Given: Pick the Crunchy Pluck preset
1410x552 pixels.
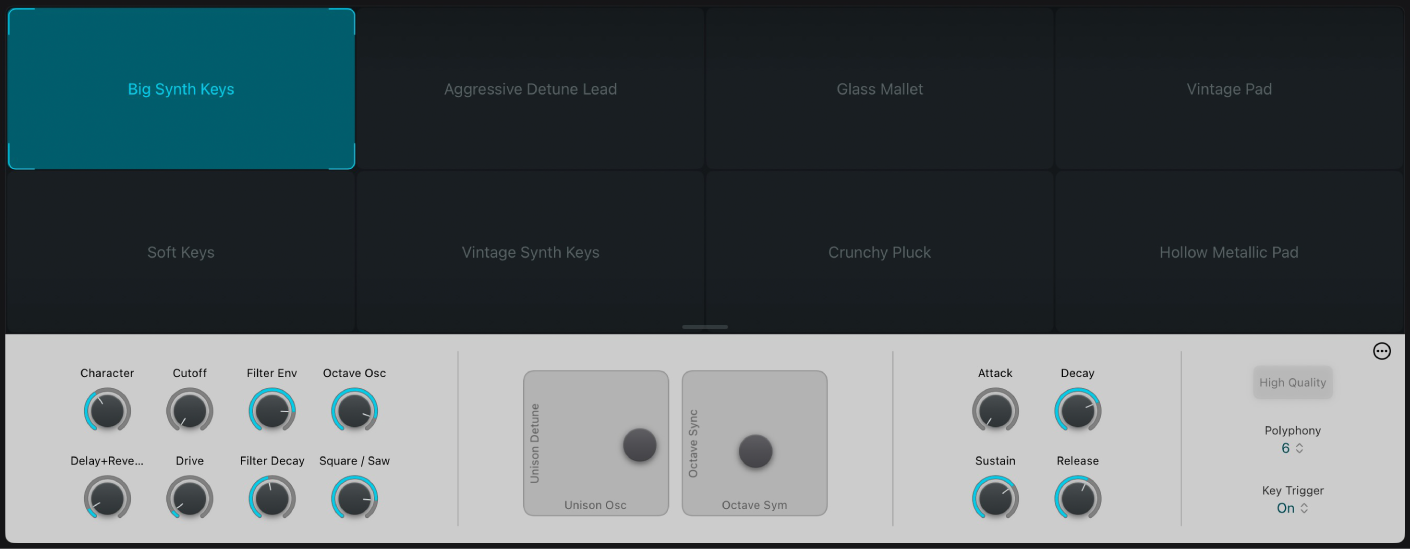Looking at the screenshot, I should (x=880, y=252).
